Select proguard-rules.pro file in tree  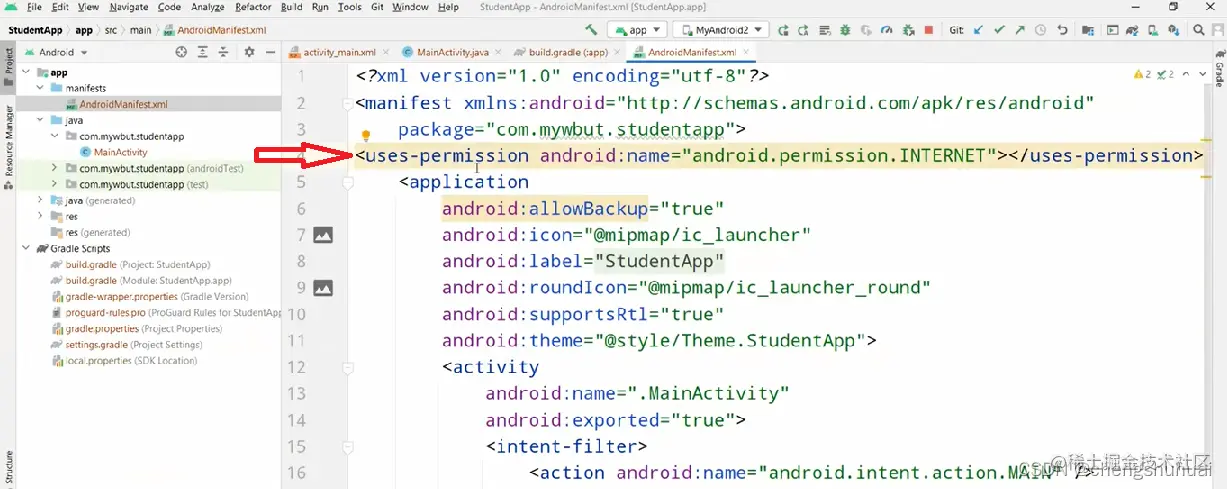(x=165, y=313)
